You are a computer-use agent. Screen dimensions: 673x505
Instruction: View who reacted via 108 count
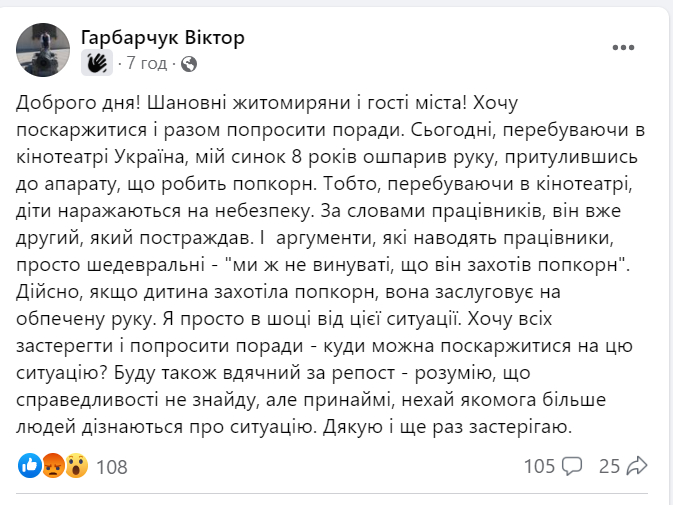[x=111, y=466]
